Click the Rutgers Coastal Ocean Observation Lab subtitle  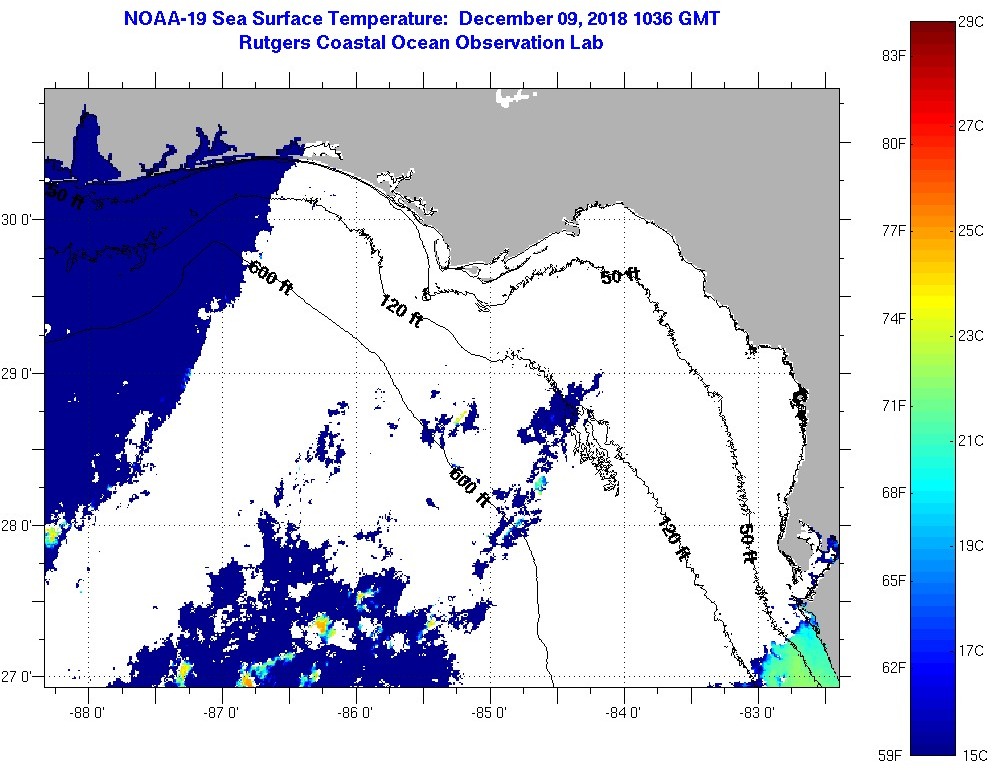click(x=420, y=43)
